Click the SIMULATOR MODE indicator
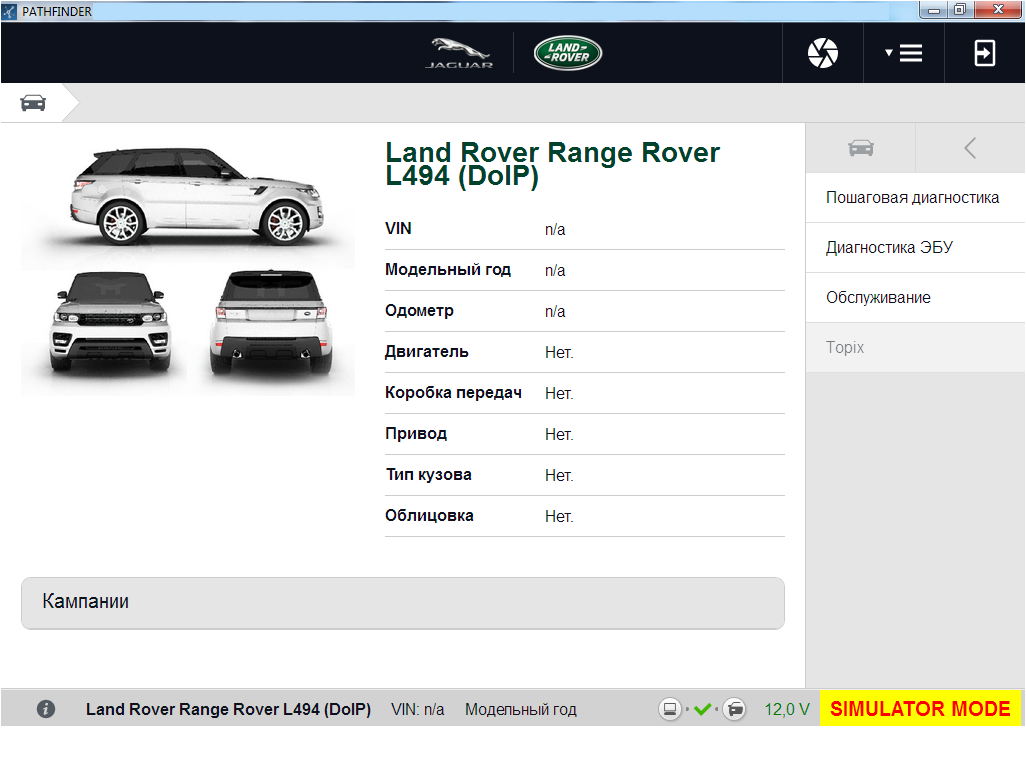 (920, 709)
